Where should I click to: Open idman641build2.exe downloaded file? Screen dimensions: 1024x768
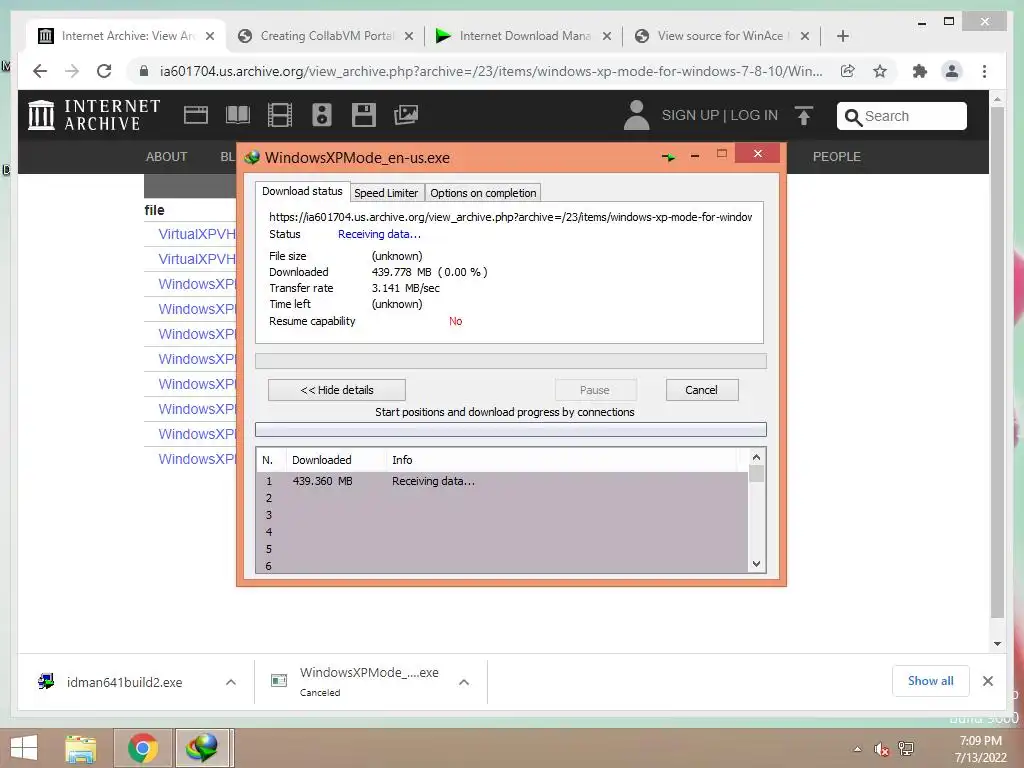coord(124,682)
